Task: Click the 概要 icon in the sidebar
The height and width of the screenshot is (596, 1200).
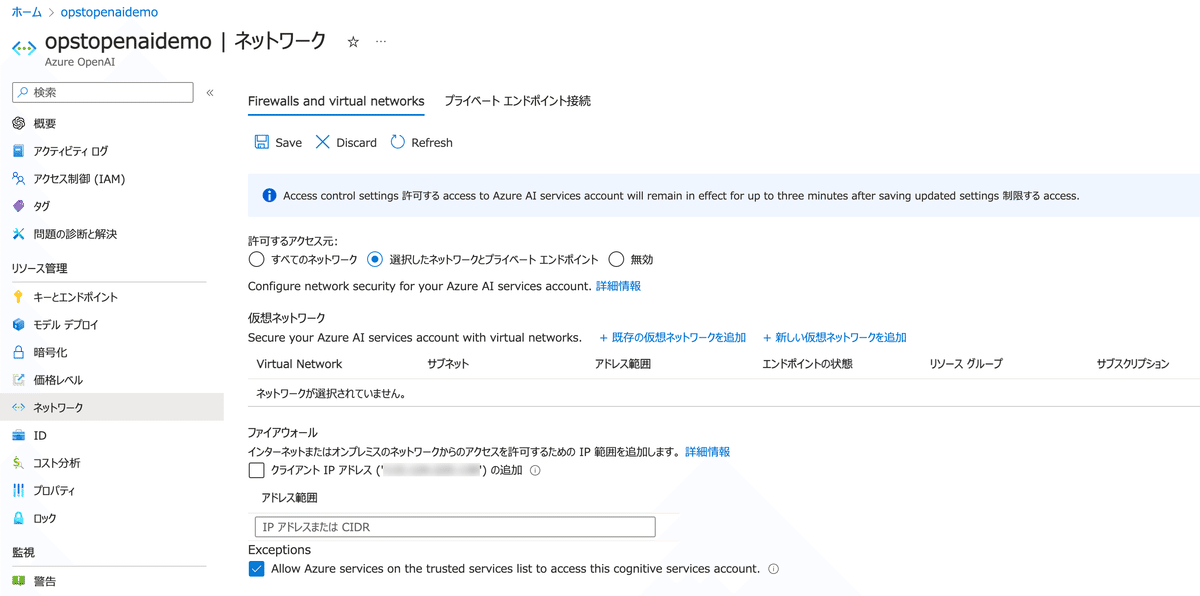Action: pos(18,123)
